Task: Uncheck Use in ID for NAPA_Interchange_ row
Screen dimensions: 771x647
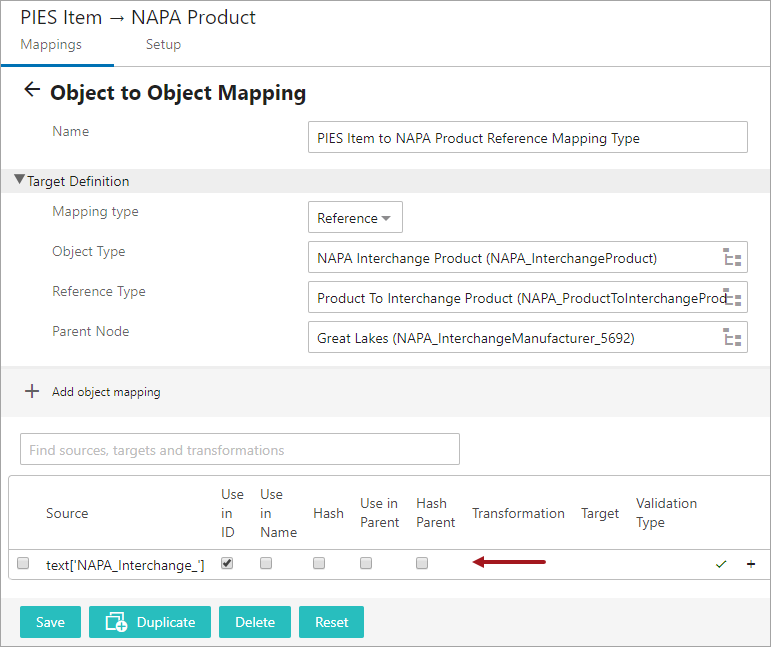Action: [x=227, y=563]
